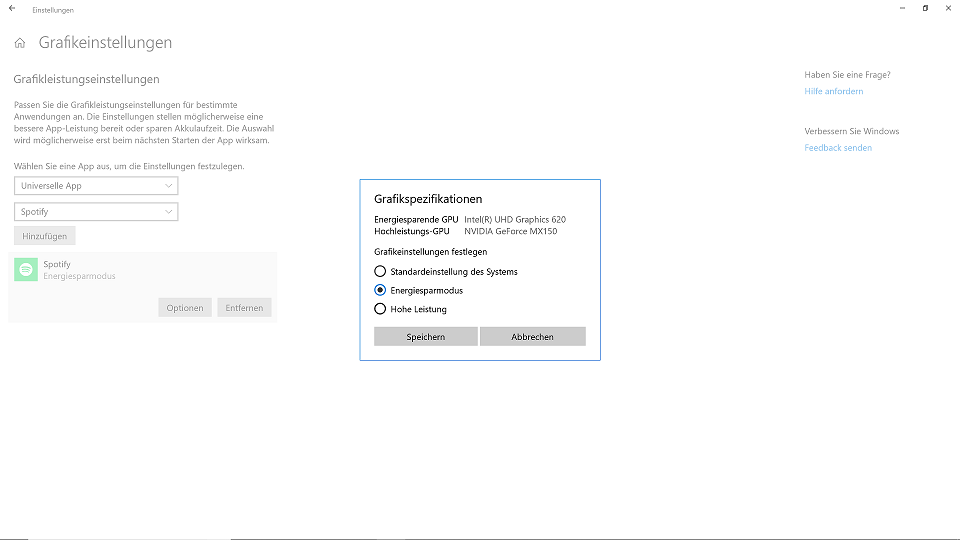
Task: Choose the Energiesparmodus radio button
Action: (380, 290)
